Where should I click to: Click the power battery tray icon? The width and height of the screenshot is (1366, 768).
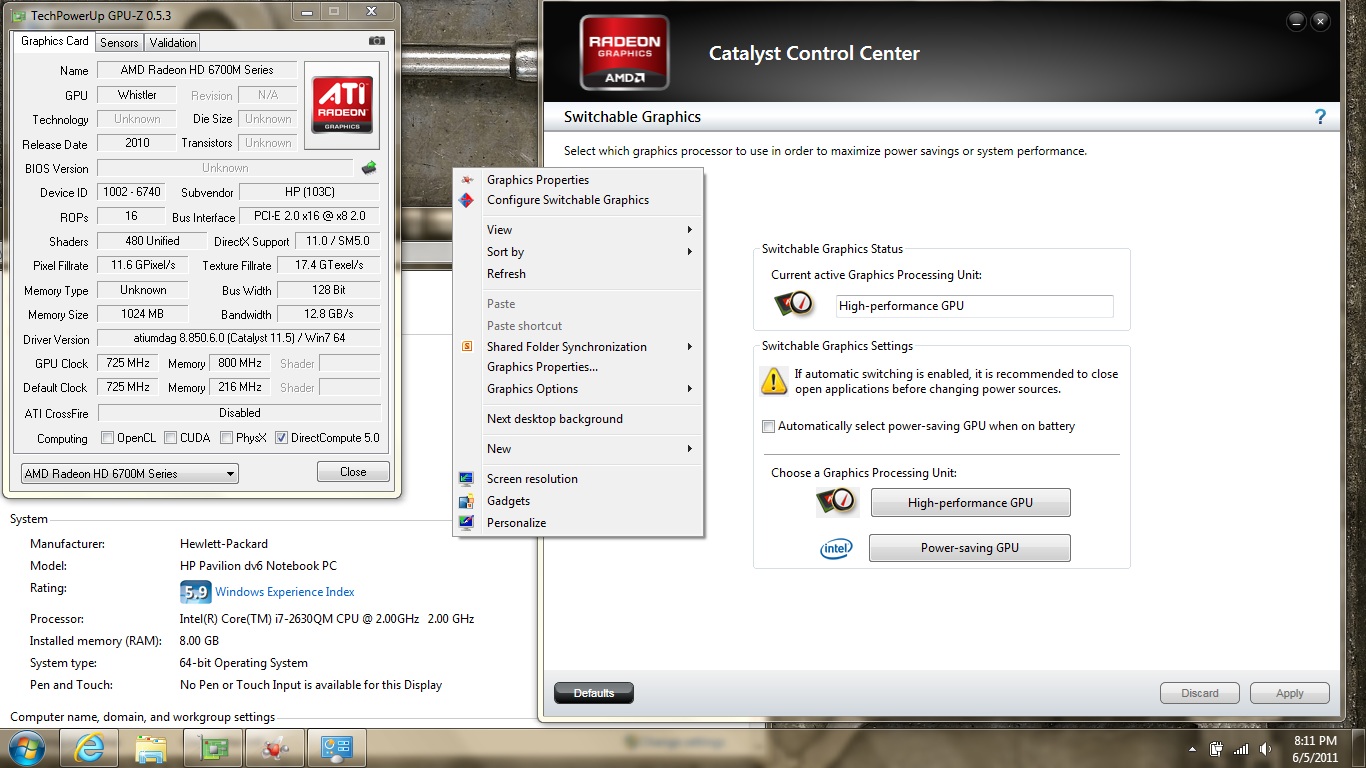pyautogui.click(x=1217, y=749)
